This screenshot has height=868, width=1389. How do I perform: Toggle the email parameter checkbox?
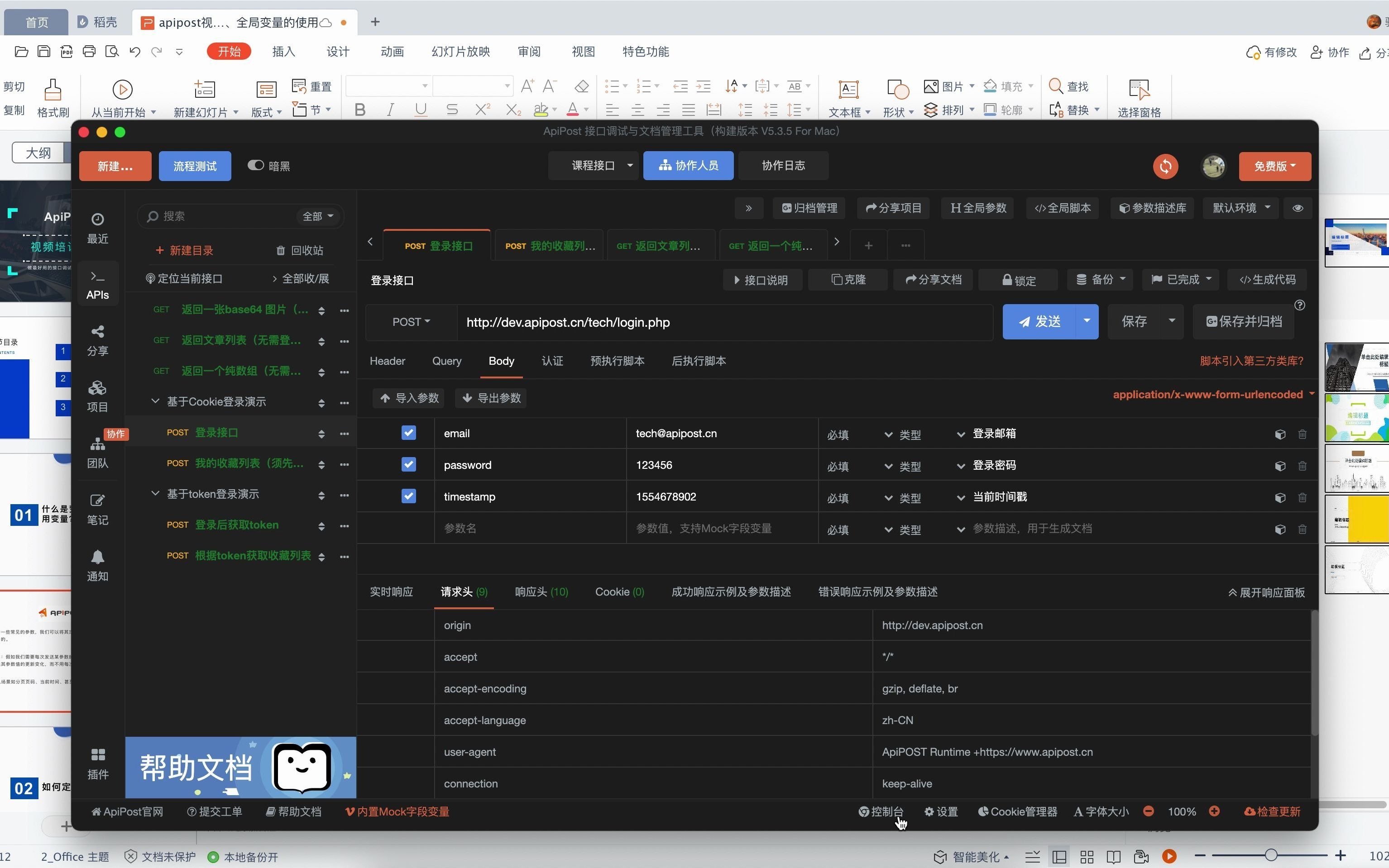click(x=408, y=433)
